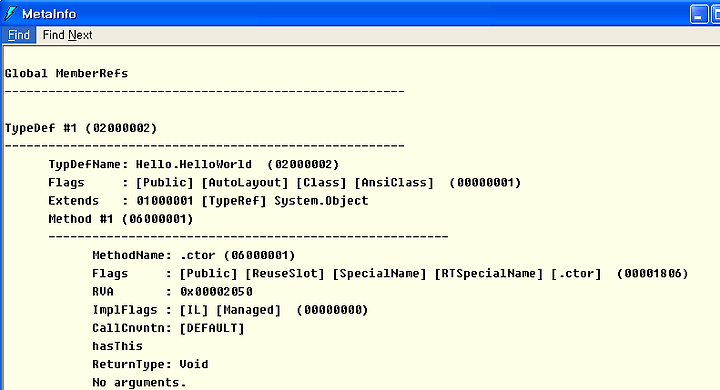Click the type flags line with [AutoLayout]
720x390 pixels.
coord(284,182)
